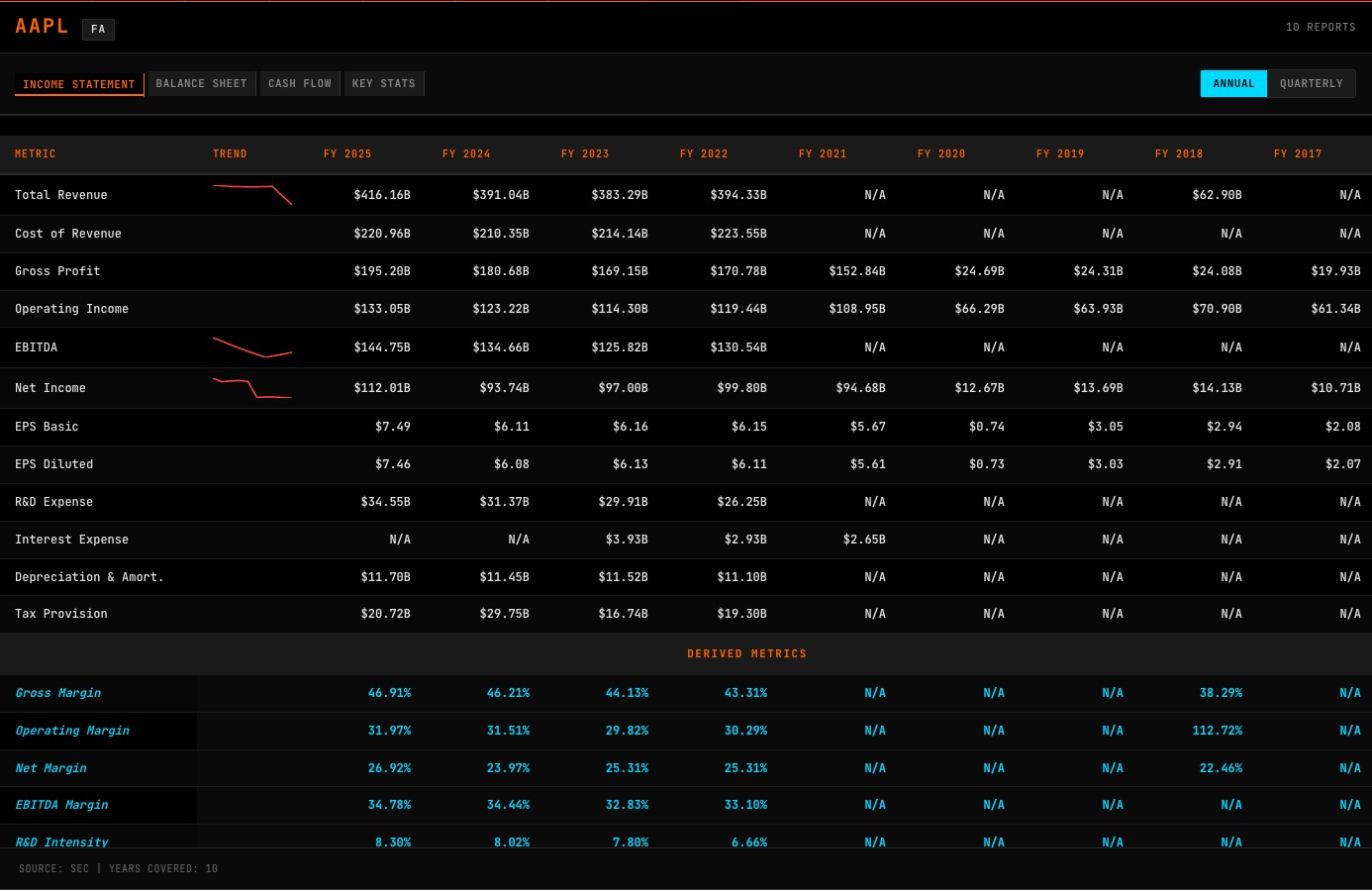Click the 112.72% Operating Margin value

pos(1218,731)
